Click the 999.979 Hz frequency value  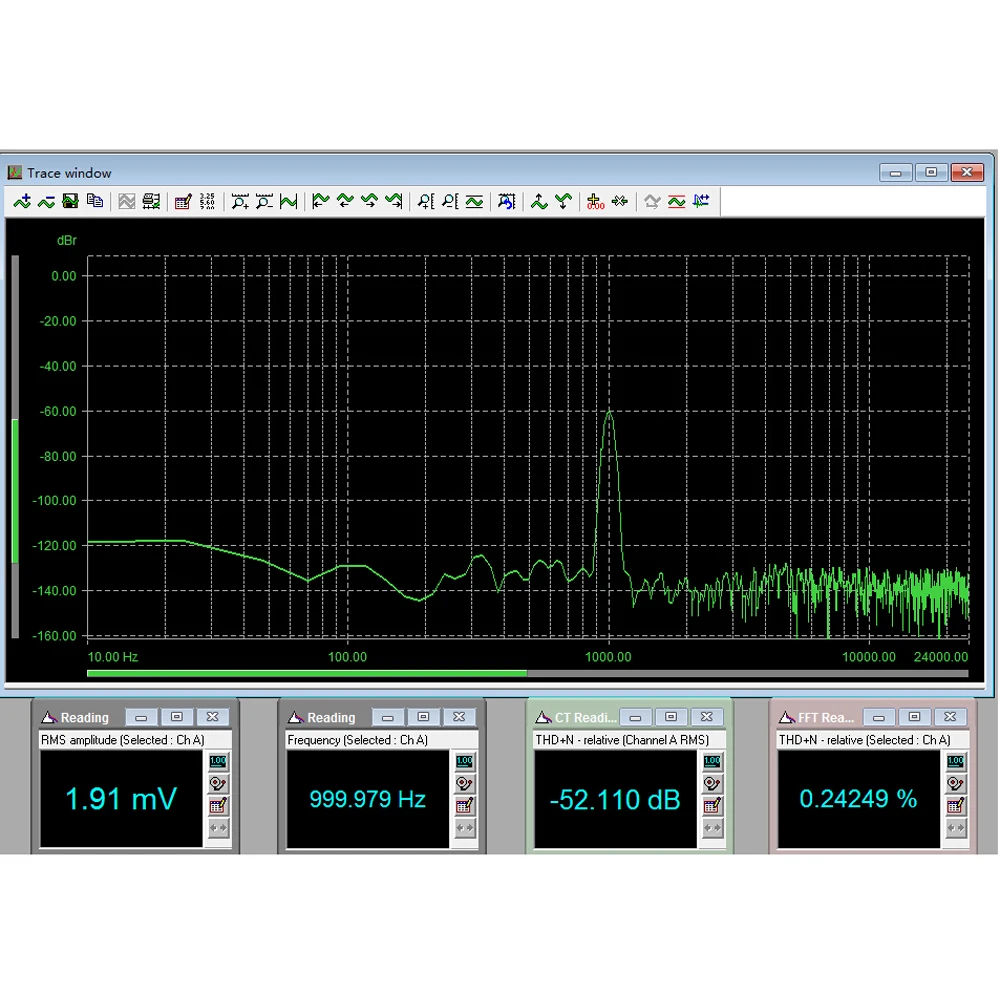pyautogui.click(x=367, y=799)
